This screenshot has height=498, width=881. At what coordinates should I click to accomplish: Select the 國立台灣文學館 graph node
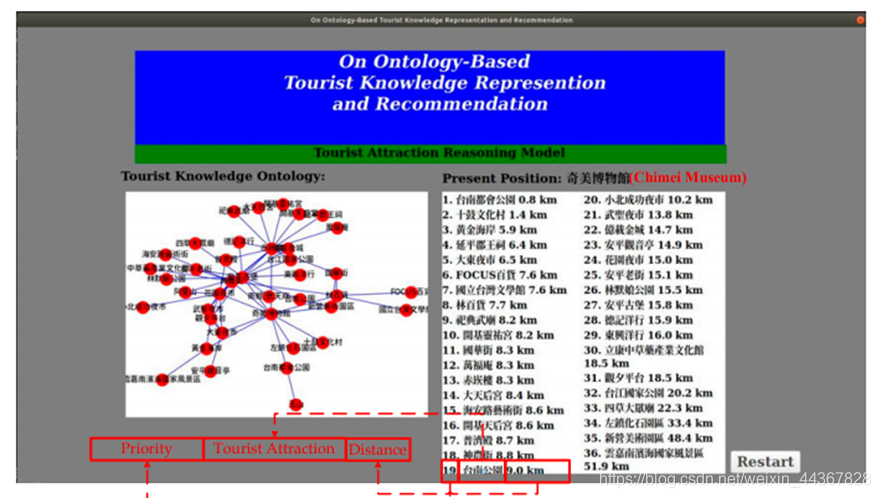pyautogui.click(x=406, y=310)
